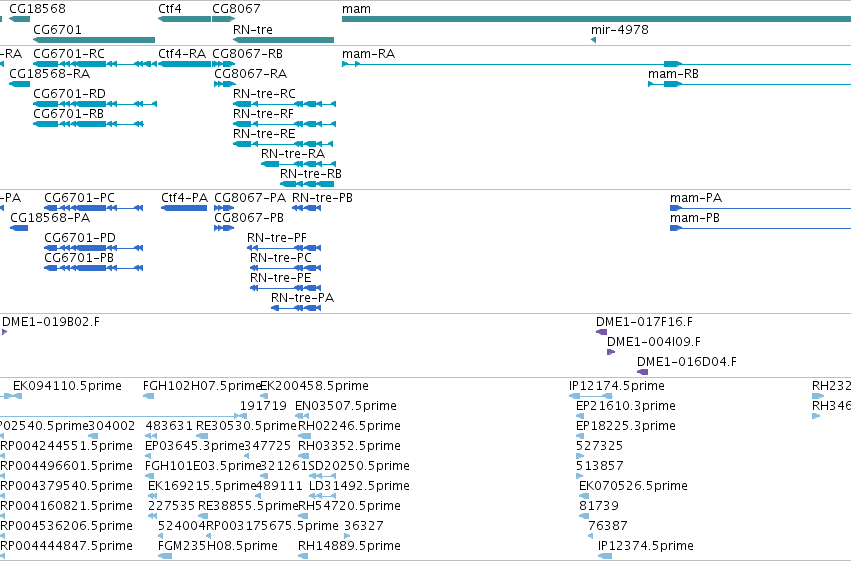Viewport: 851px width, 561px height.
Task: Select EST 36327 marker
Action: pyautogui.click(x=347, y=537)
